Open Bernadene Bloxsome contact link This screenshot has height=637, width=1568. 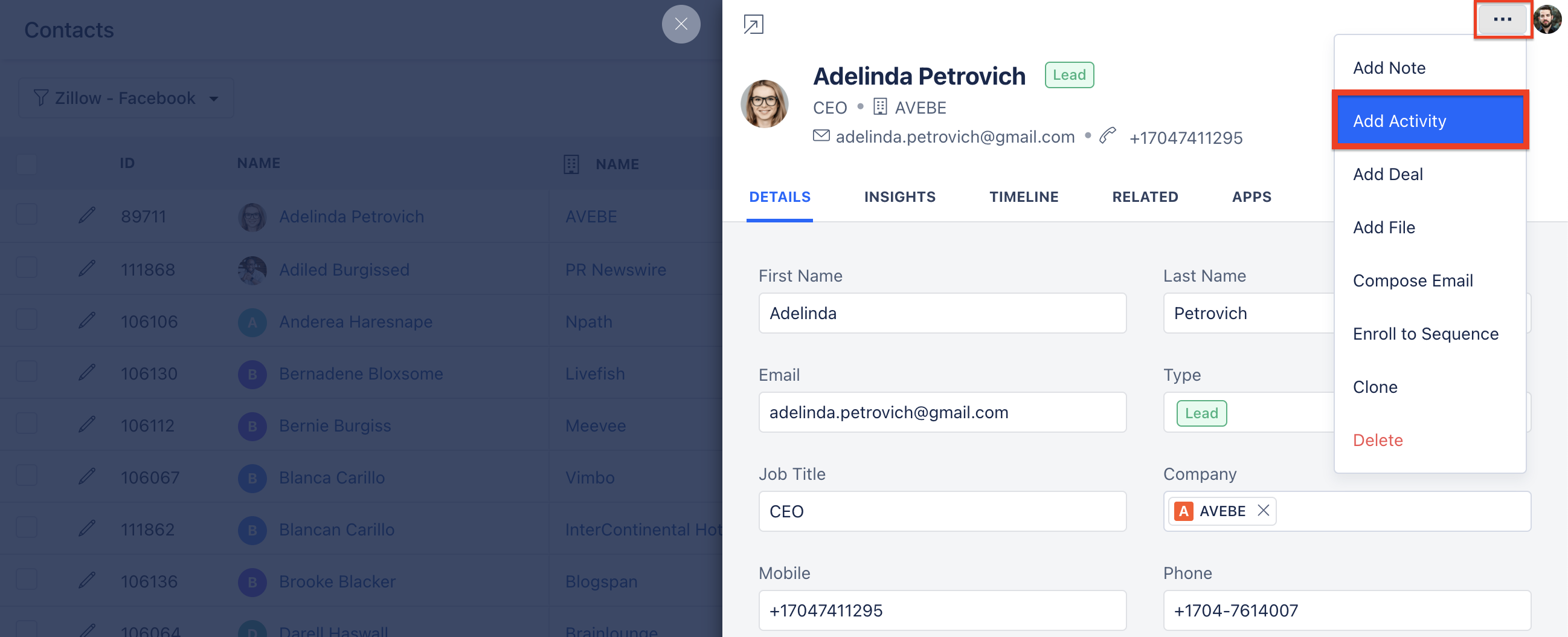coord(361,373)
